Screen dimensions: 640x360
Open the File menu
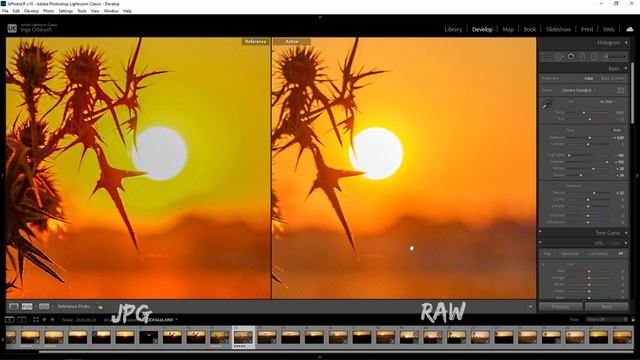point(5,11)
